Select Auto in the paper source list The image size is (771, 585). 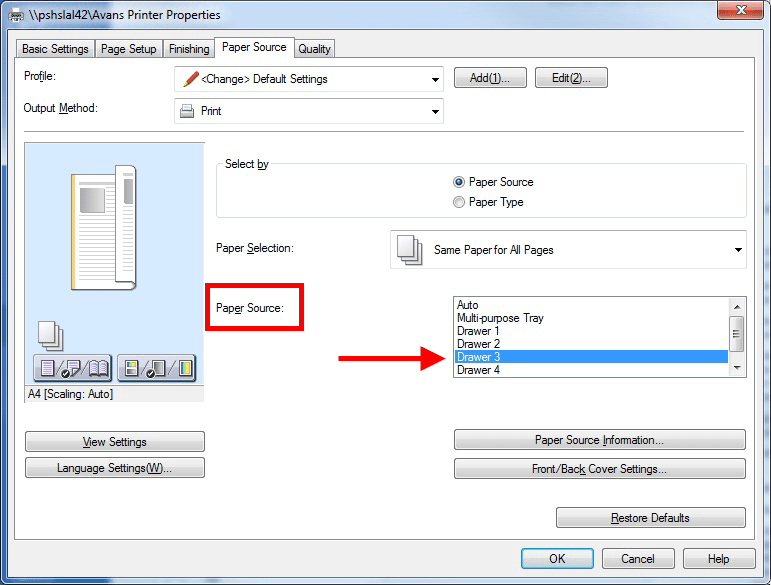click(591, 305)
